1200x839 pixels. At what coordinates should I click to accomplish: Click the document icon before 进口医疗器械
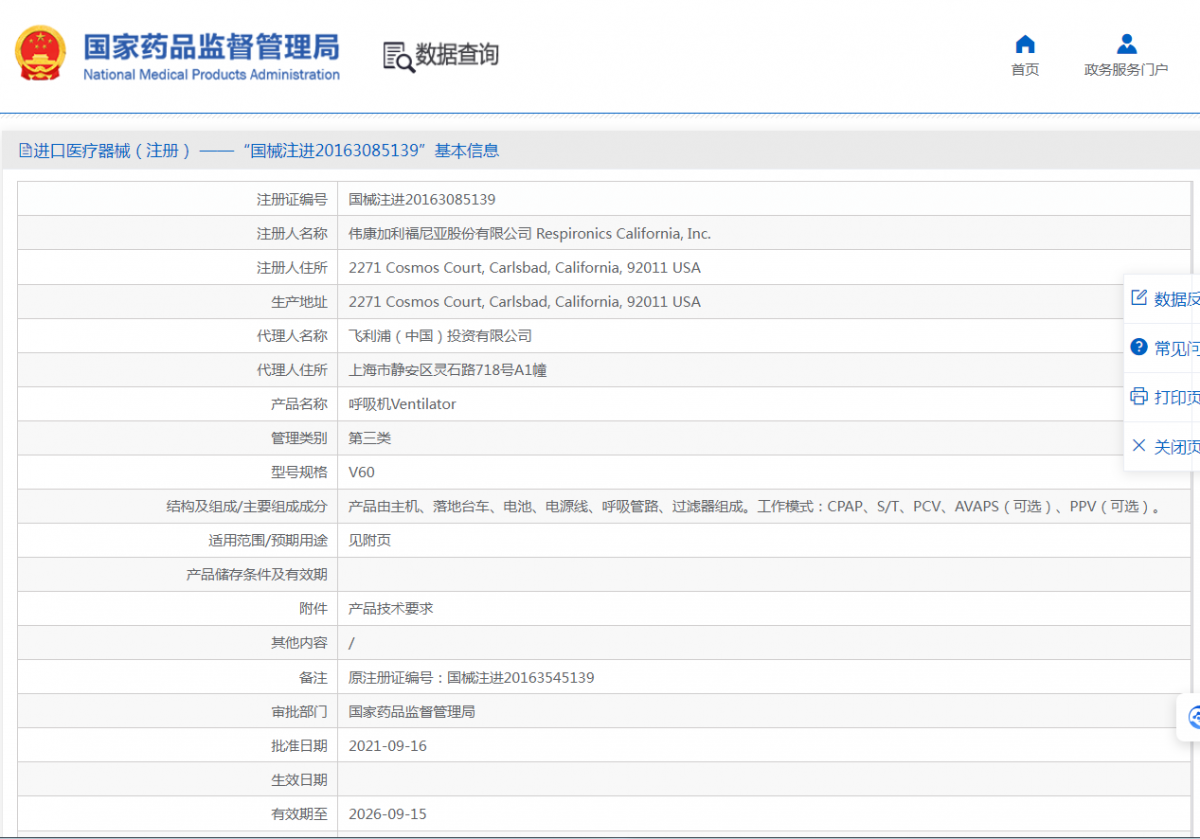pyautogui.click(x=26, y=151)
